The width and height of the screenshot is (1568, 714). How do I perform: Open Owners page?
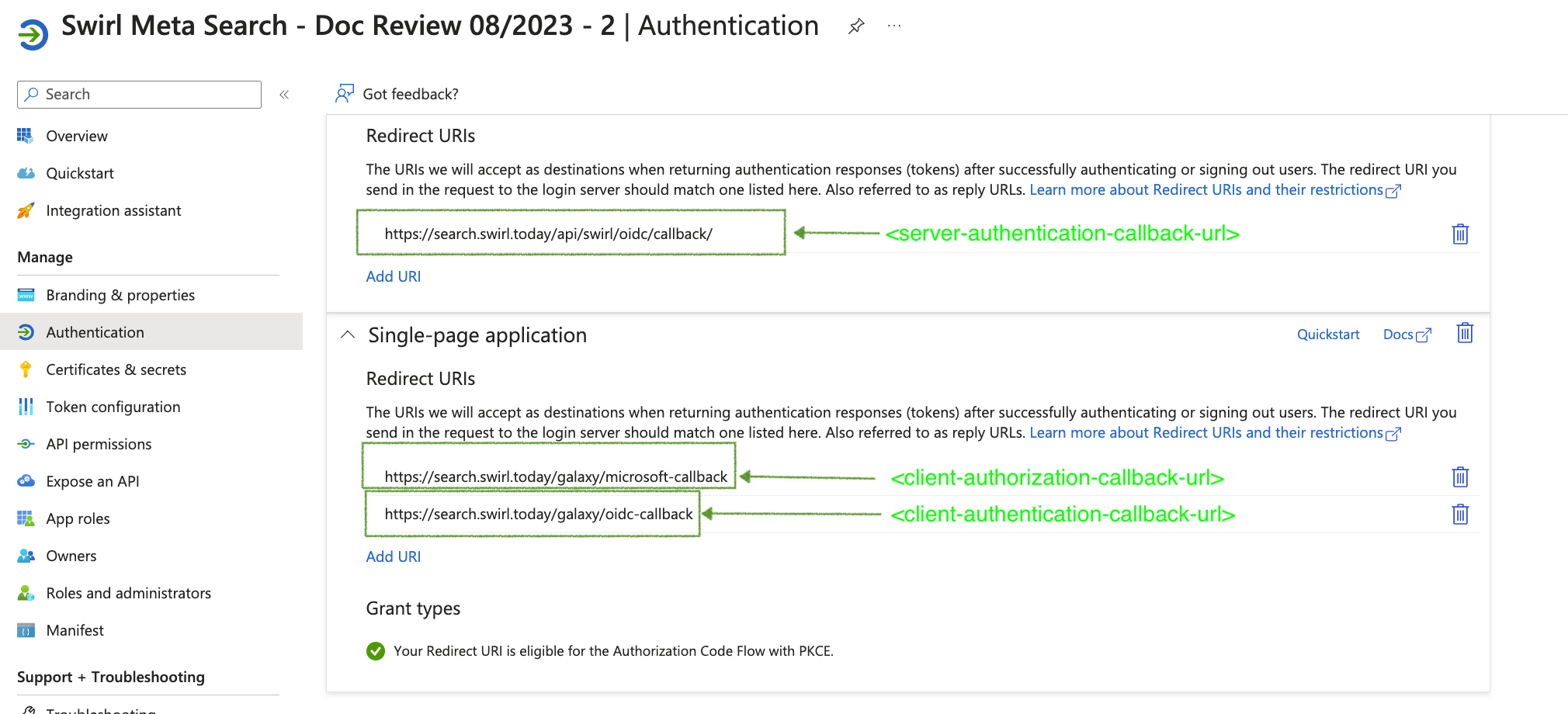tap(71, 556)
